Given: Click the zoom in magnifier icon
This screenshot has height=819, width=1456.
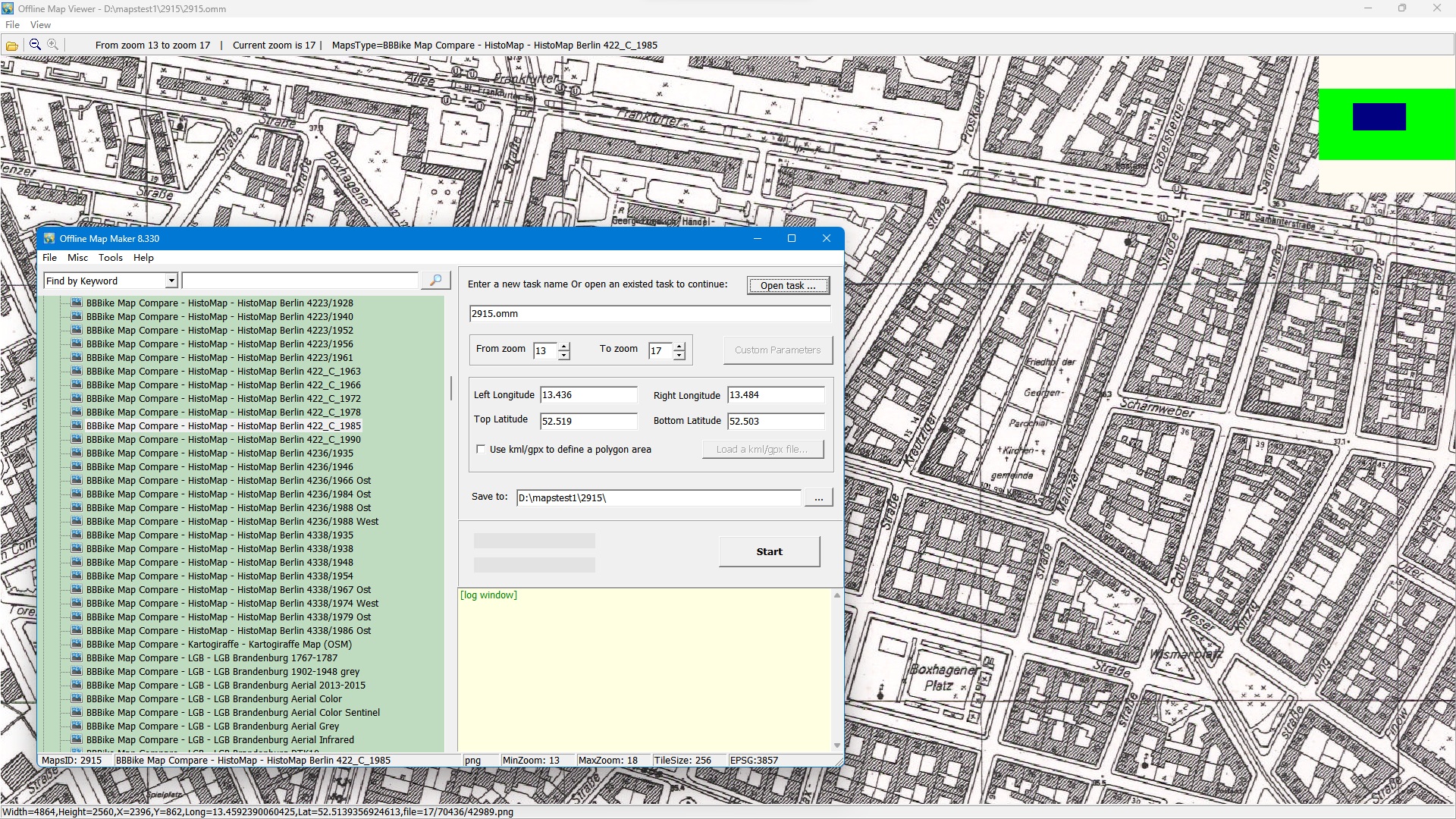Looking at the screenshot, I should point(52,45).
